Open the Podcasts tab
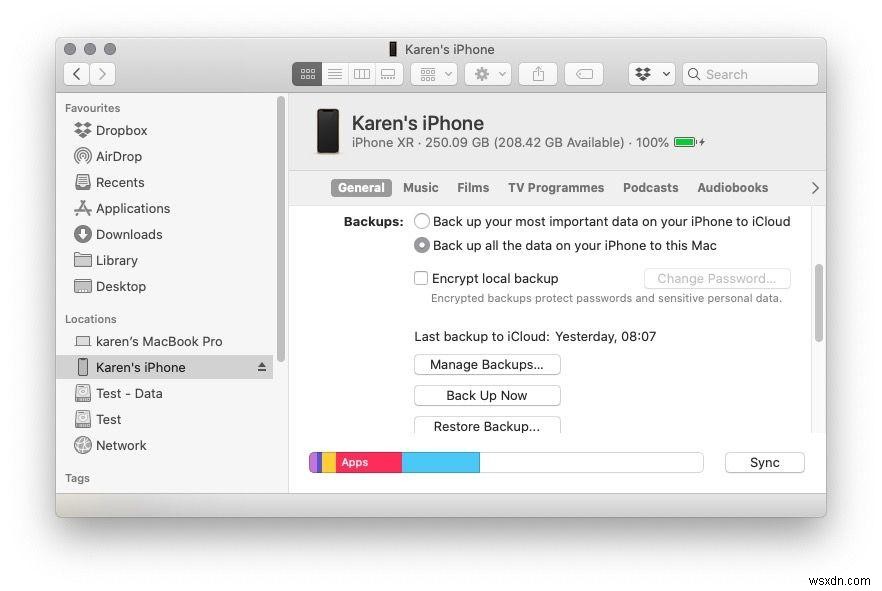This screenshot has width=882, height=591. 650,187
